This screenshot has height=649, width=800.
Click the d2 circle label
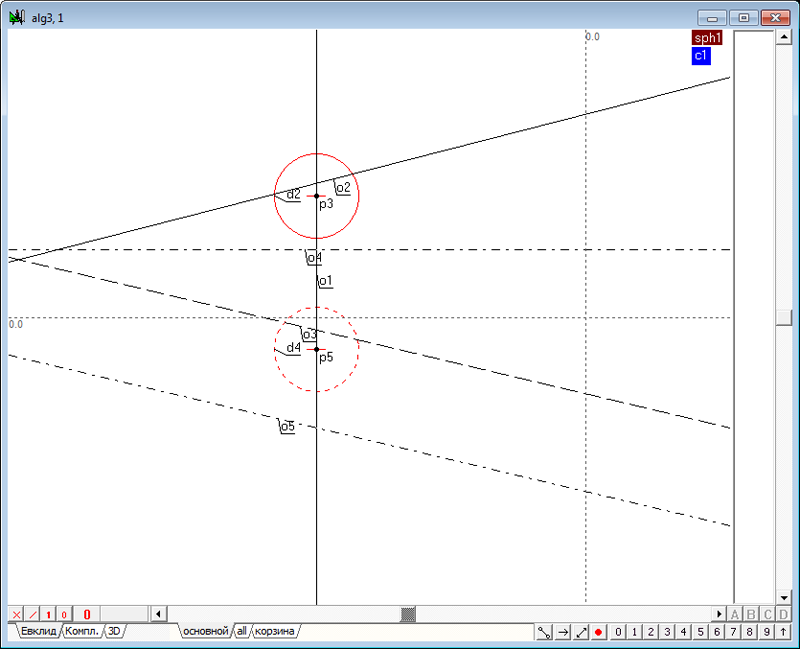point(293,194)
